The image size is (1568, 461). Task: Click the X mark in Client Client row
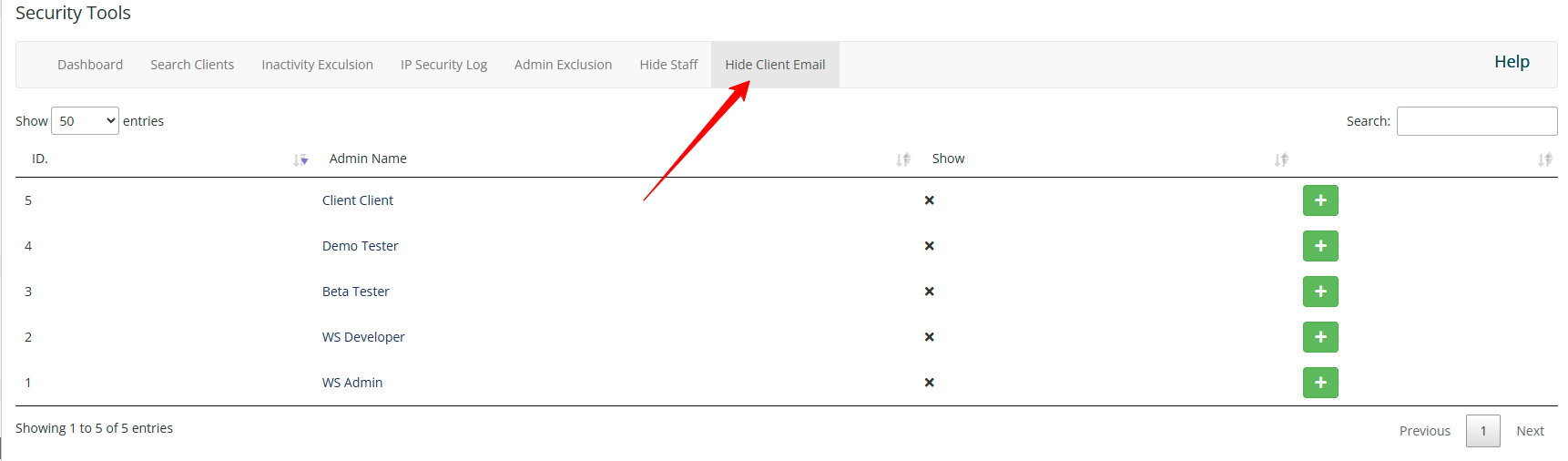click(x=930, y=200)
